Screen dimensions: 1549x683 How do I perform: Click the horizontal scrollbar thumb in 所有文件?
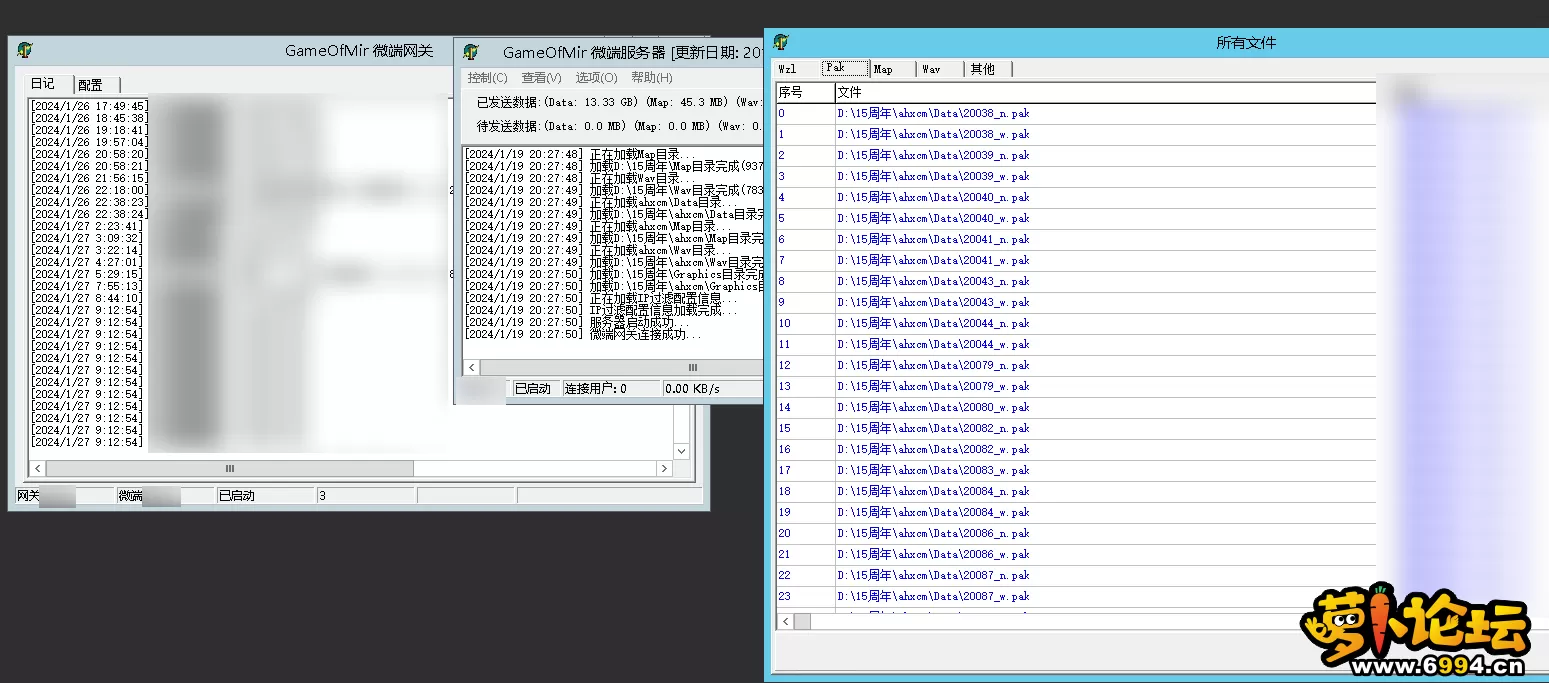(802, 622)
